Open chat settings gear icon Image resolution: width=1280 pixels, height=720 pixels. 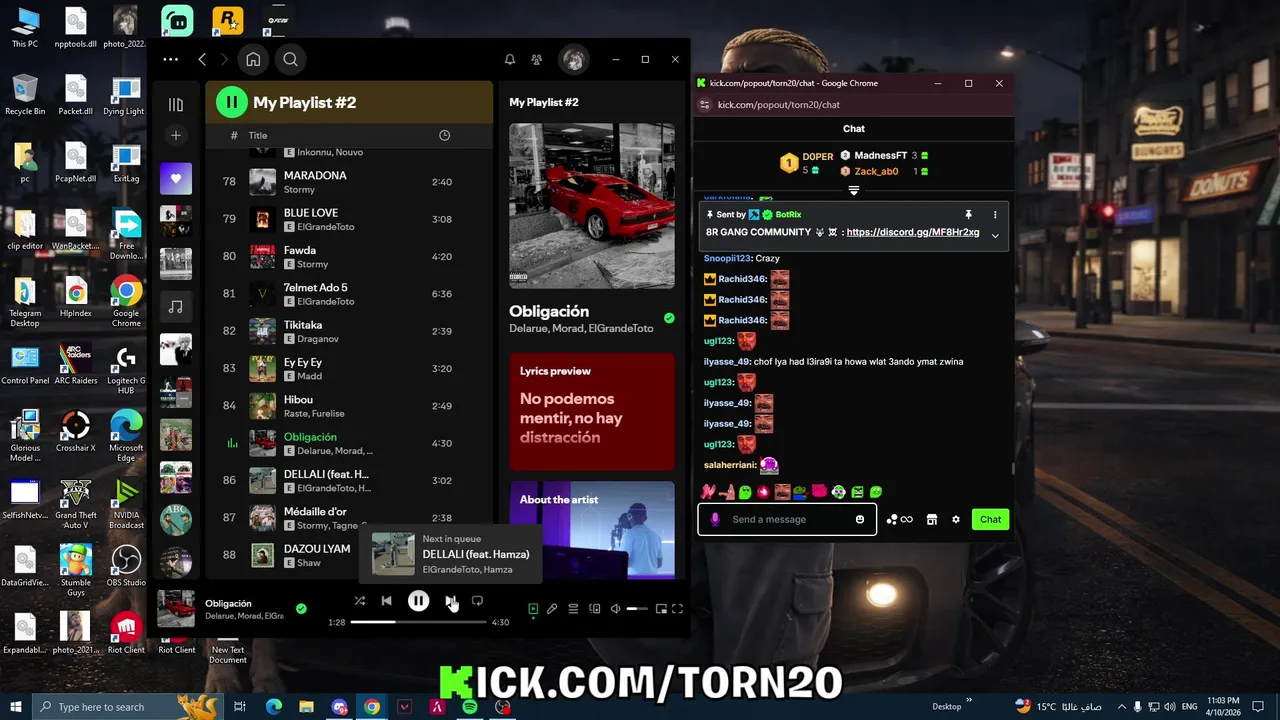956,519
